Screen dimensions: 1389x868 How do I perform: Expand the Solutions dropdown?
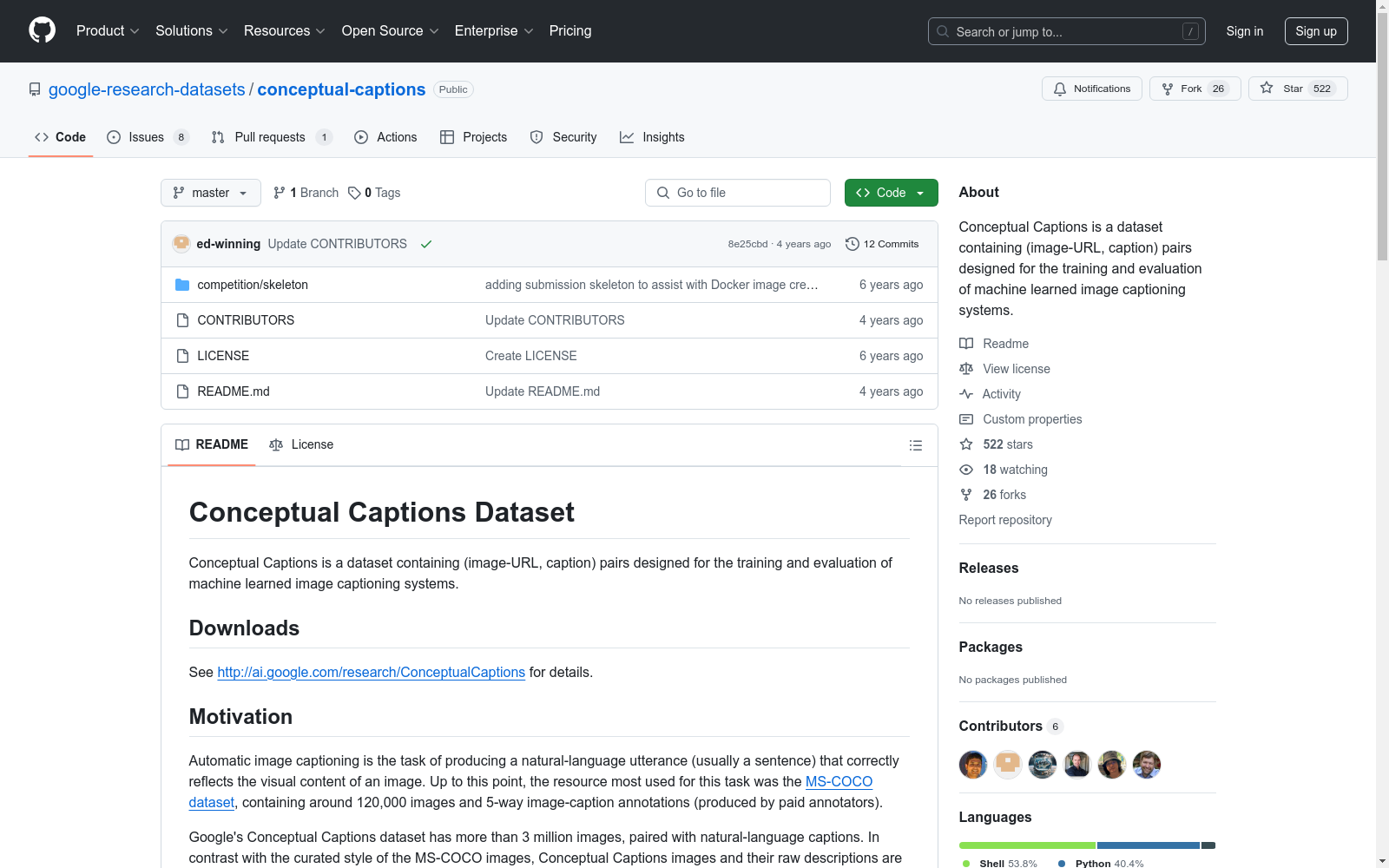192,31
